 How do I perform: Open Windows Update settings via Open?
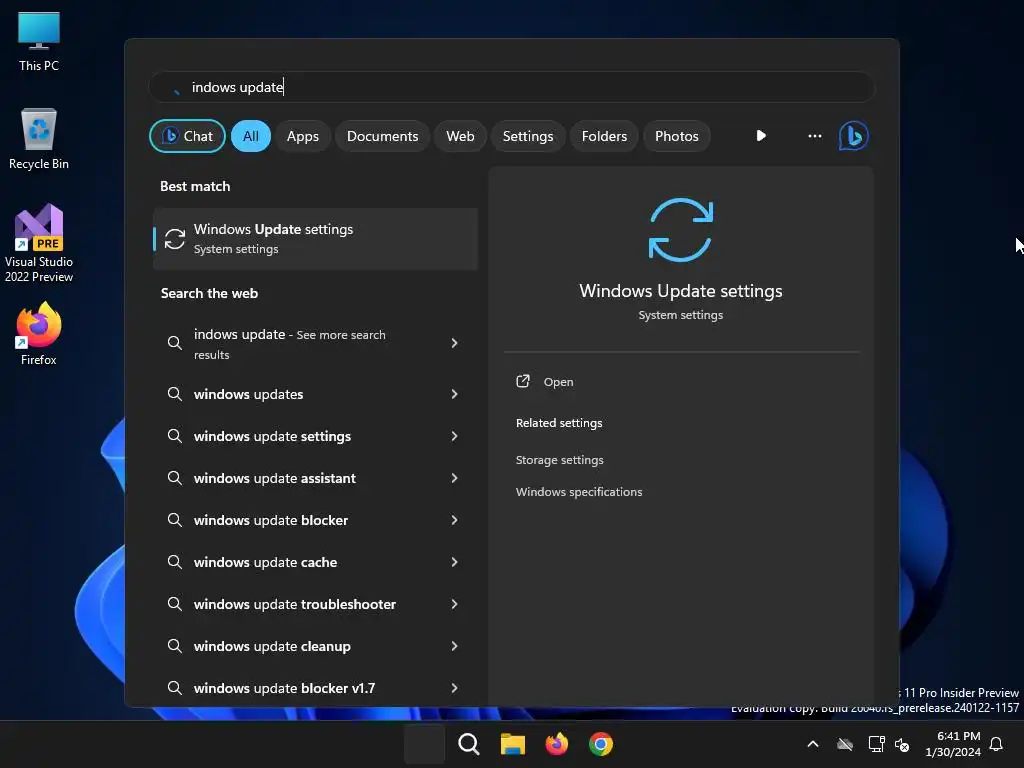[x=558, y=382]
